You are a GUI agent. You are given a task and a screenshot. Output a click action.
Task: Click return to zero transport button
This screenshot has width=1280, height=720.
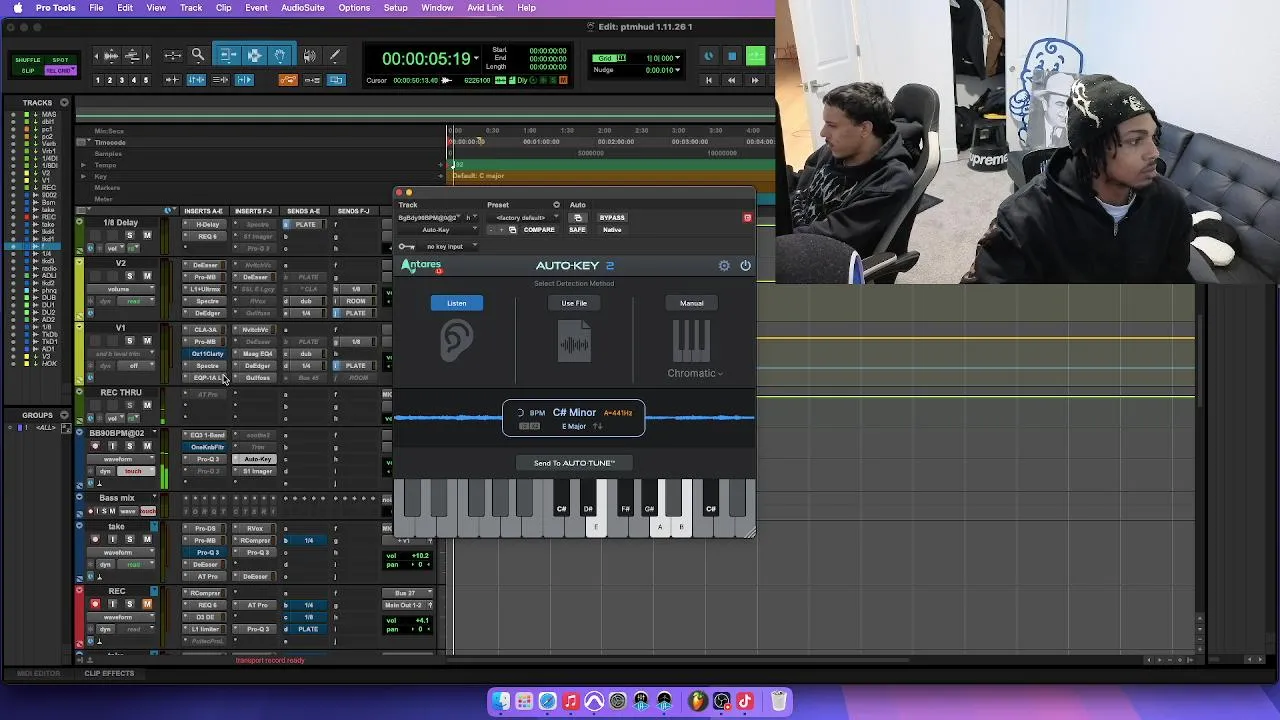pos(709,80)
